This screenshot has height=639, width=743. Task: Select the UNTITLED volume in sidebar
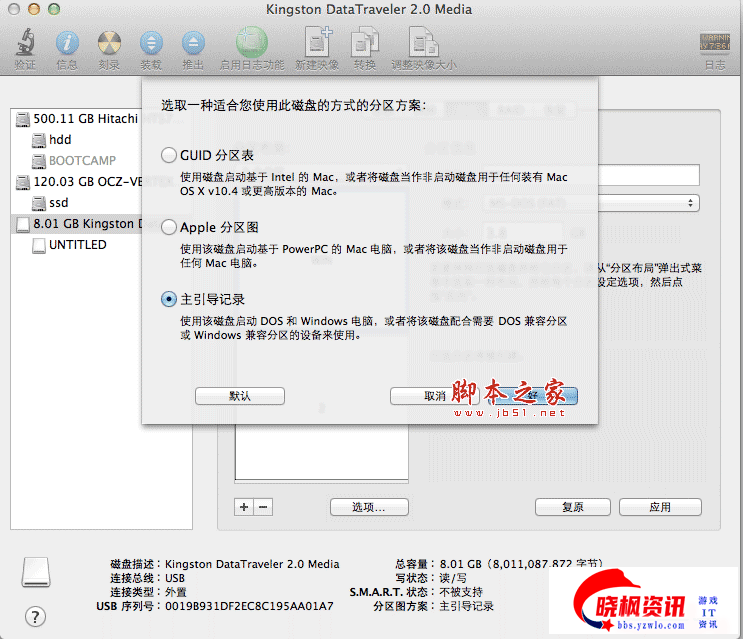(77, 245)
